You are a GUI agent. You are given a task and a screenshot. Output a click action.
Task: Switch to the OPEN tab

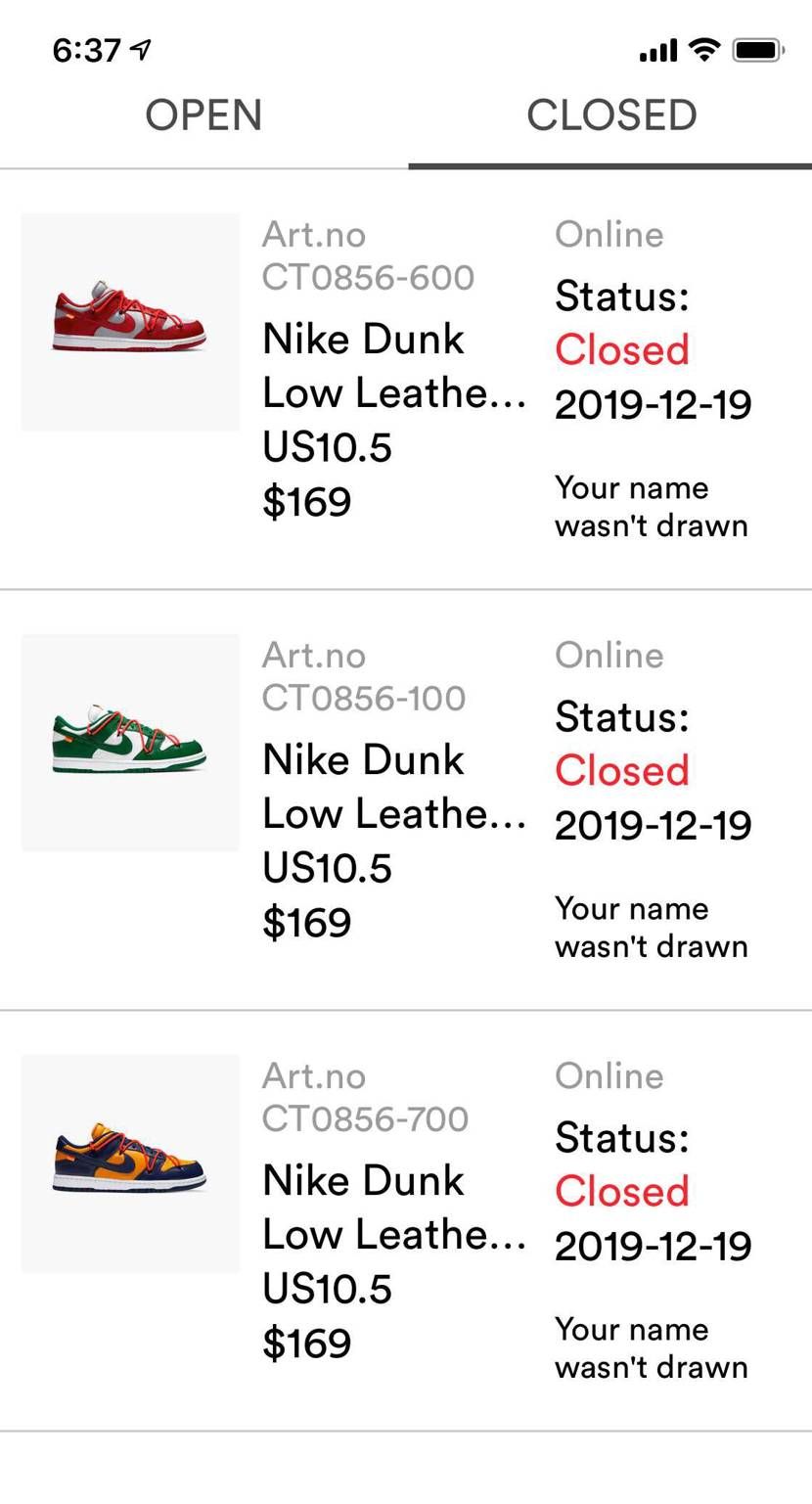(203, 115)
